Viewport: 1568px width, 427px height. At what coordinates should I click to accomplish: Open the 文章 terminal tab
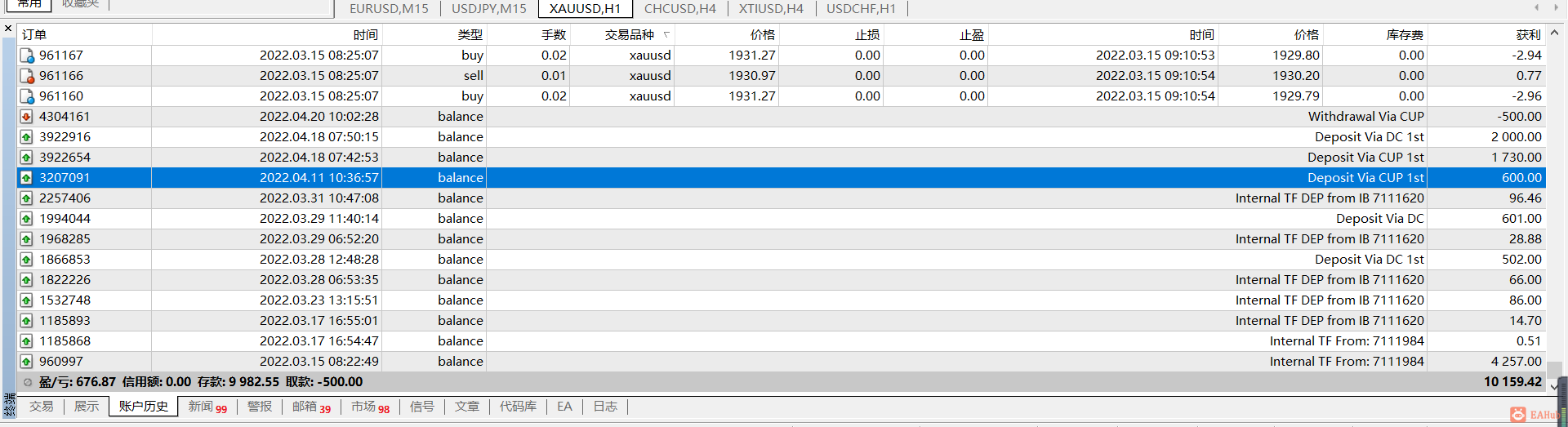467,407
